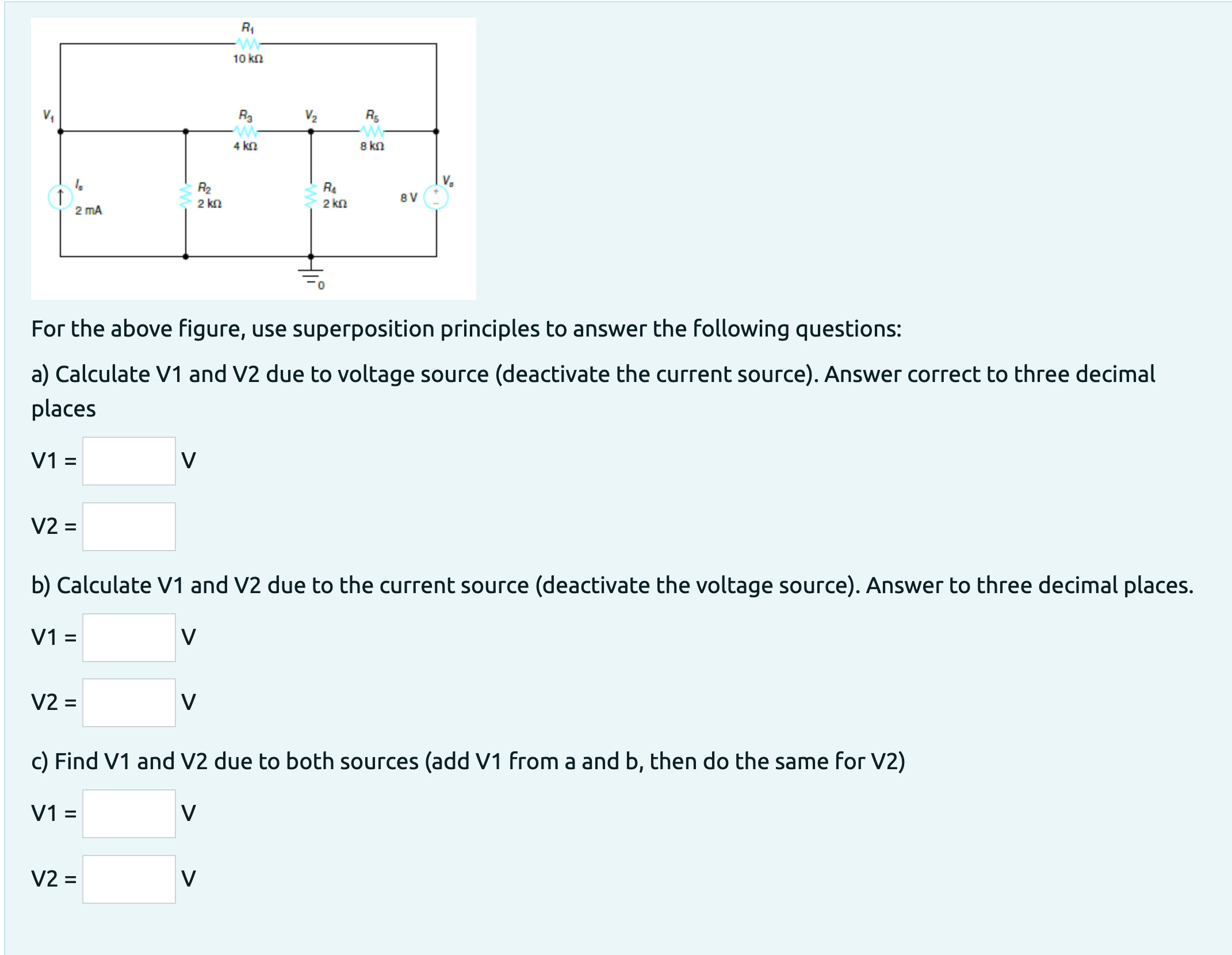
Task: Click the 2 mA current source symbol
Action: [x=61, y=196]
